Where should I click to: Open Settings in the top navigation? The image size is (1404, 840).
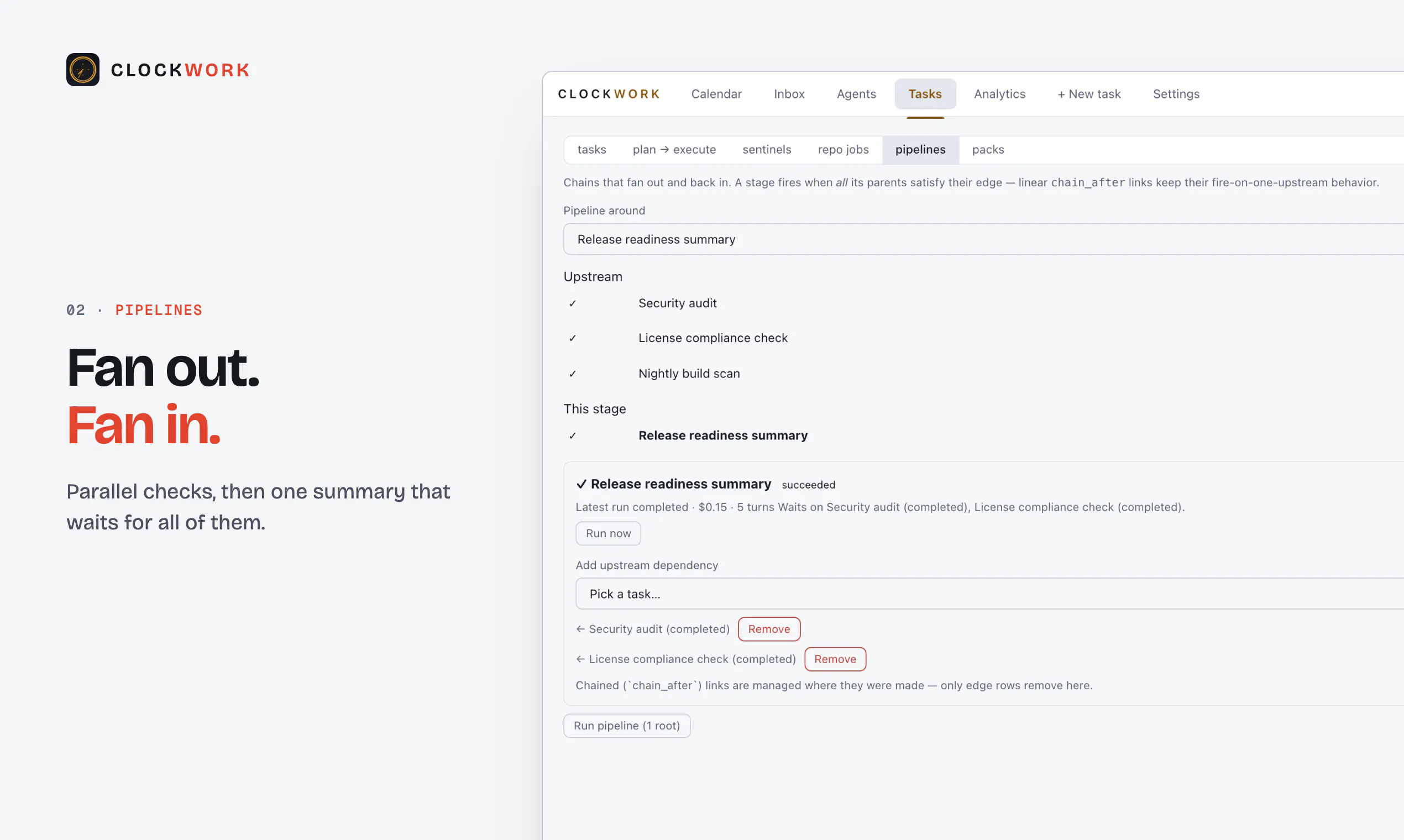pos(1176,94)
